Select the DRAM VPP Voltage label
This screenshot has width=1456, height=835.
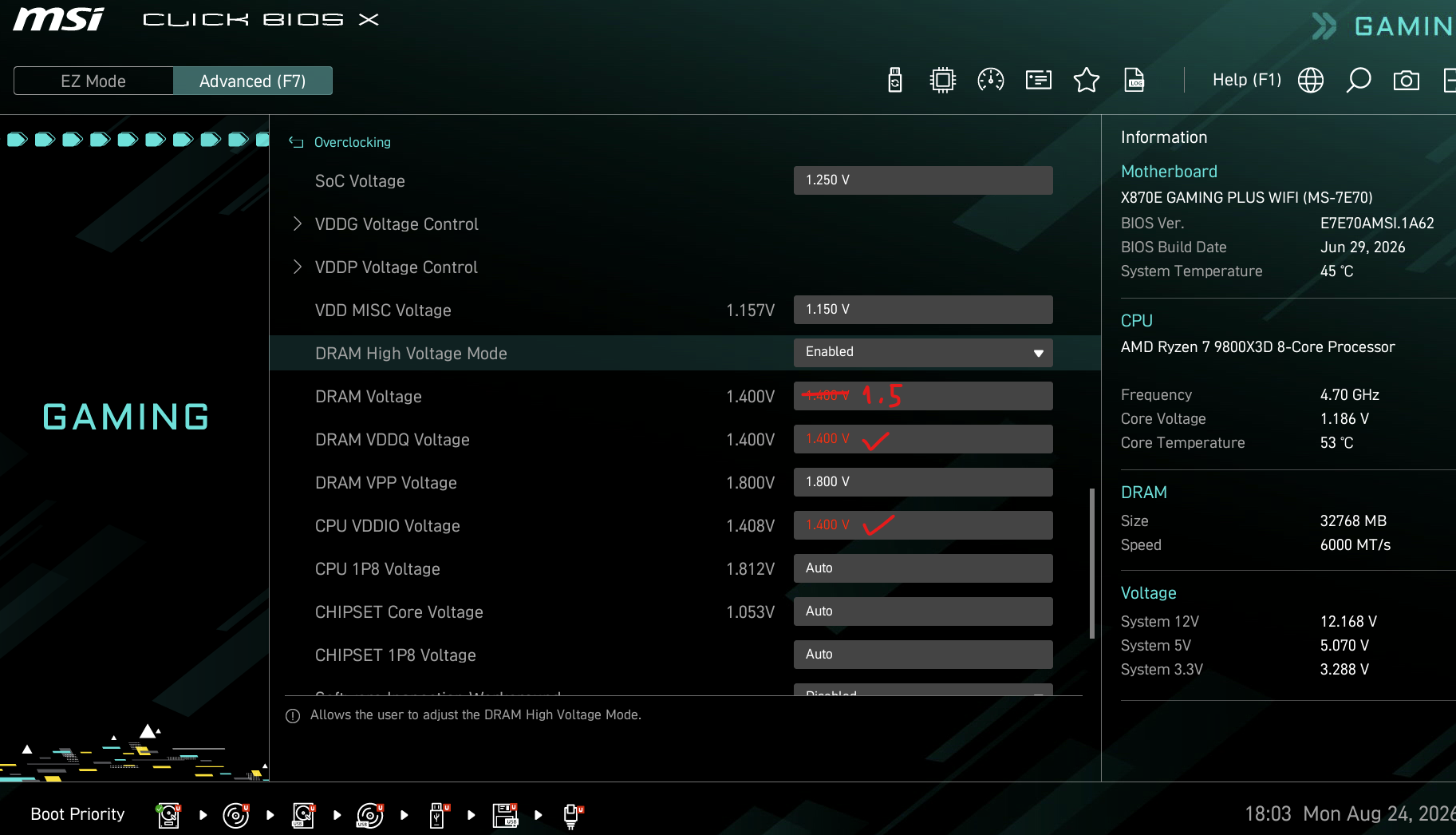(x=386, y=483)
